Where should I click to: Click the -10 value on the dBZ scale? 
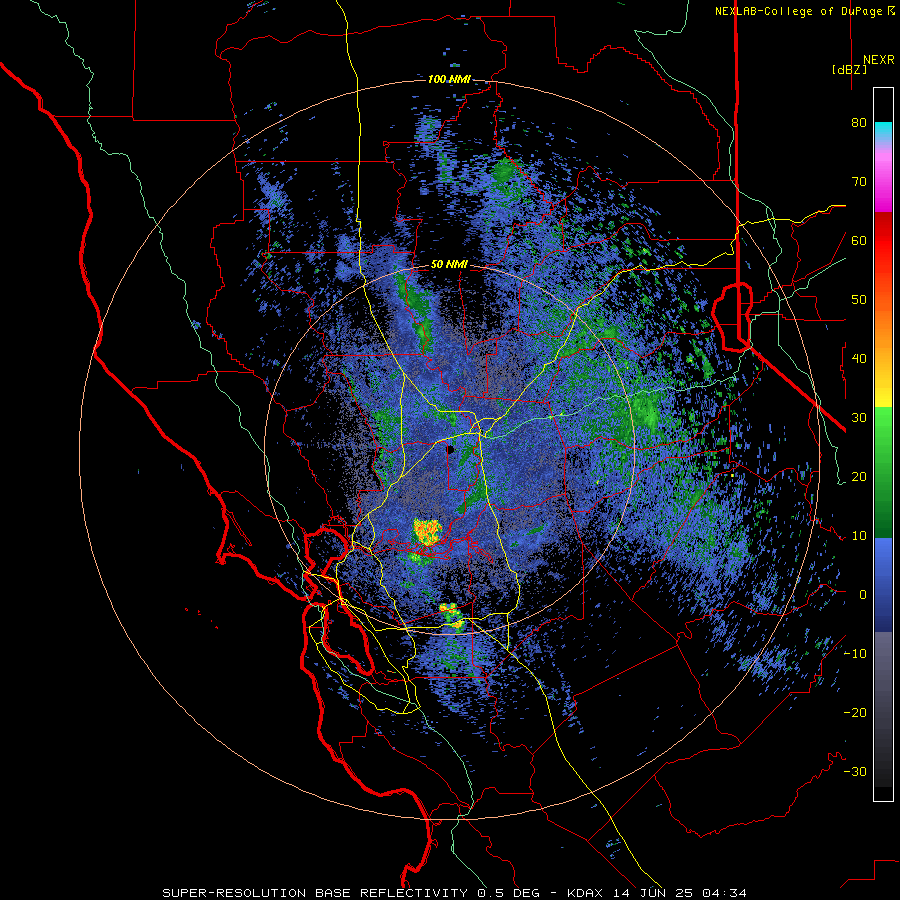[855, 653]
